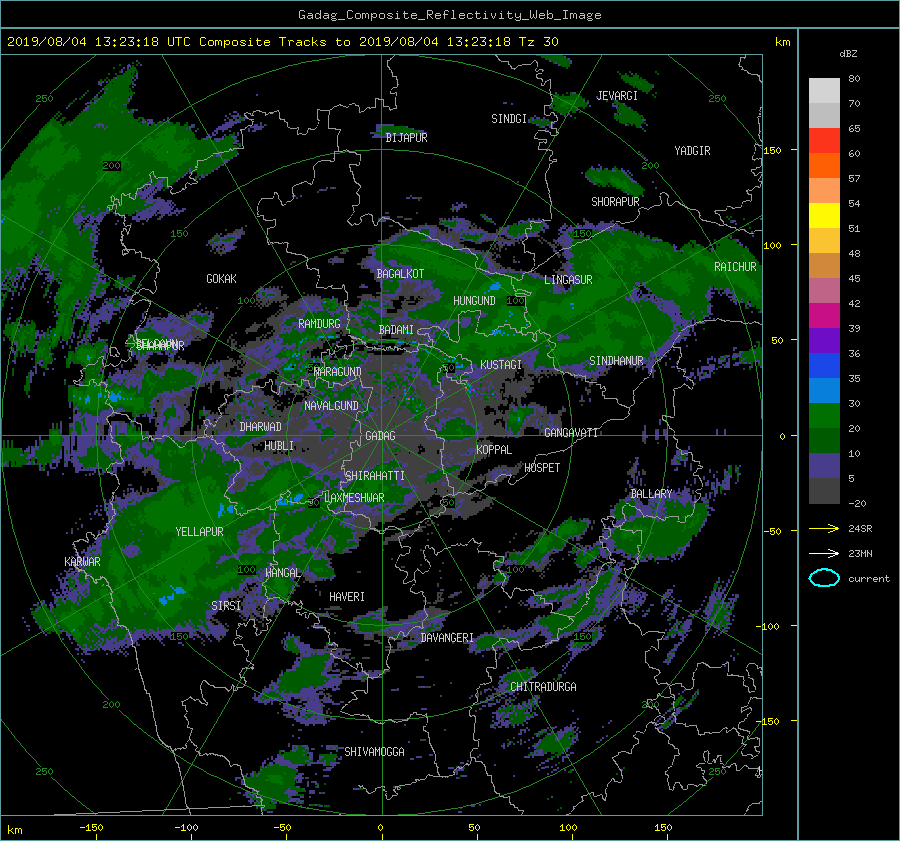Select the YELLAPUR label
900x841 pixels.
coord(199,532)
